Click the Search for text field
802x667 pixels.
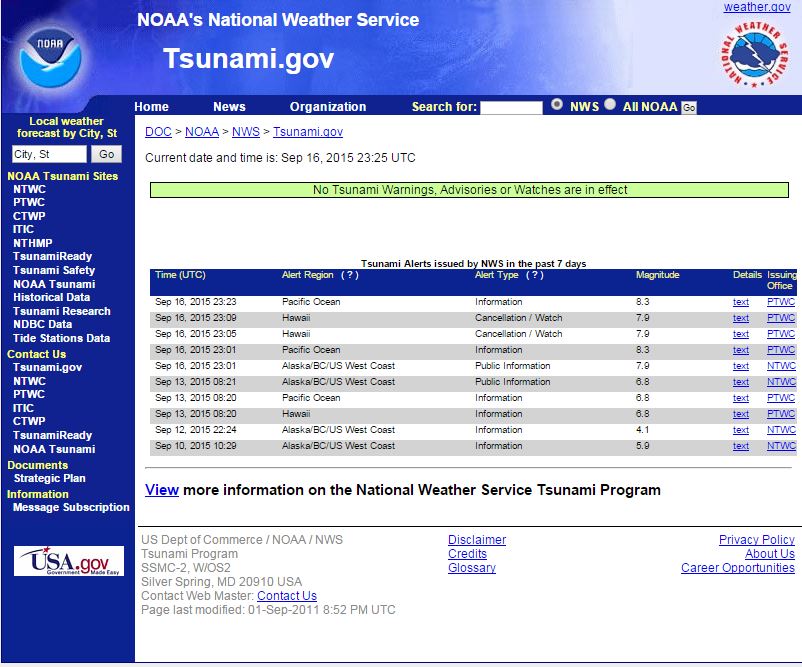(511, 107)
